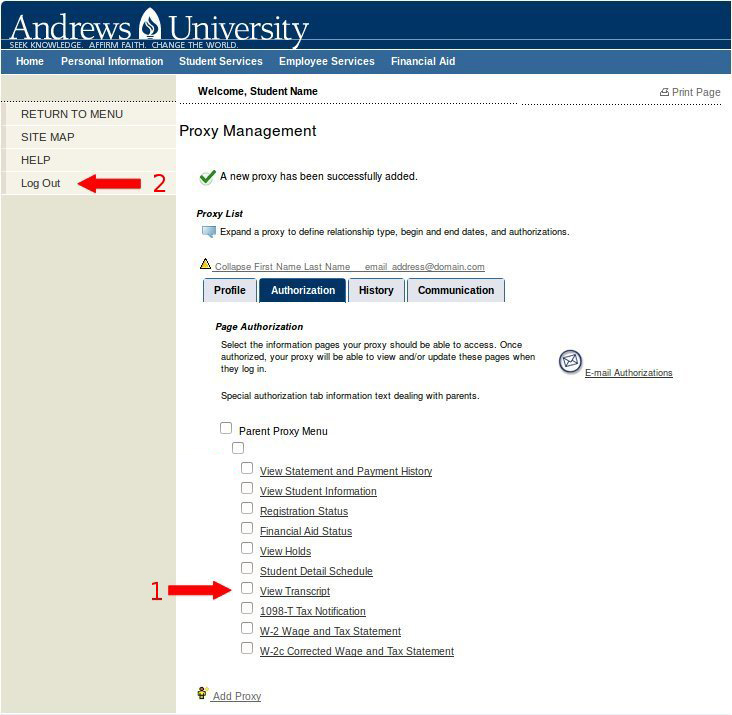Viewport: 732px width, 715px height.
Task: Click the Proxy Management page heading
Action: (x=248, y=131)
